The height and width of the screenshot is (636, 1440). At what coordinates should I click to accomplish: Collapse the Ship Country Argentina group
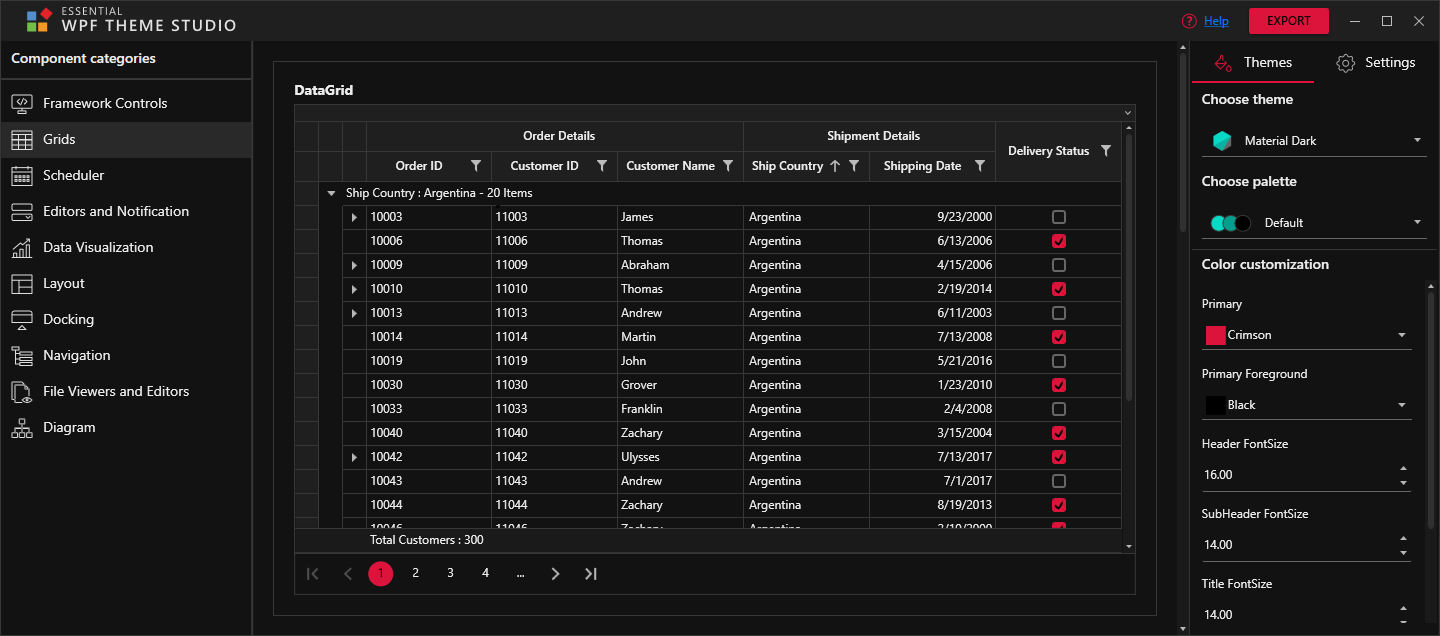[331, 193]
